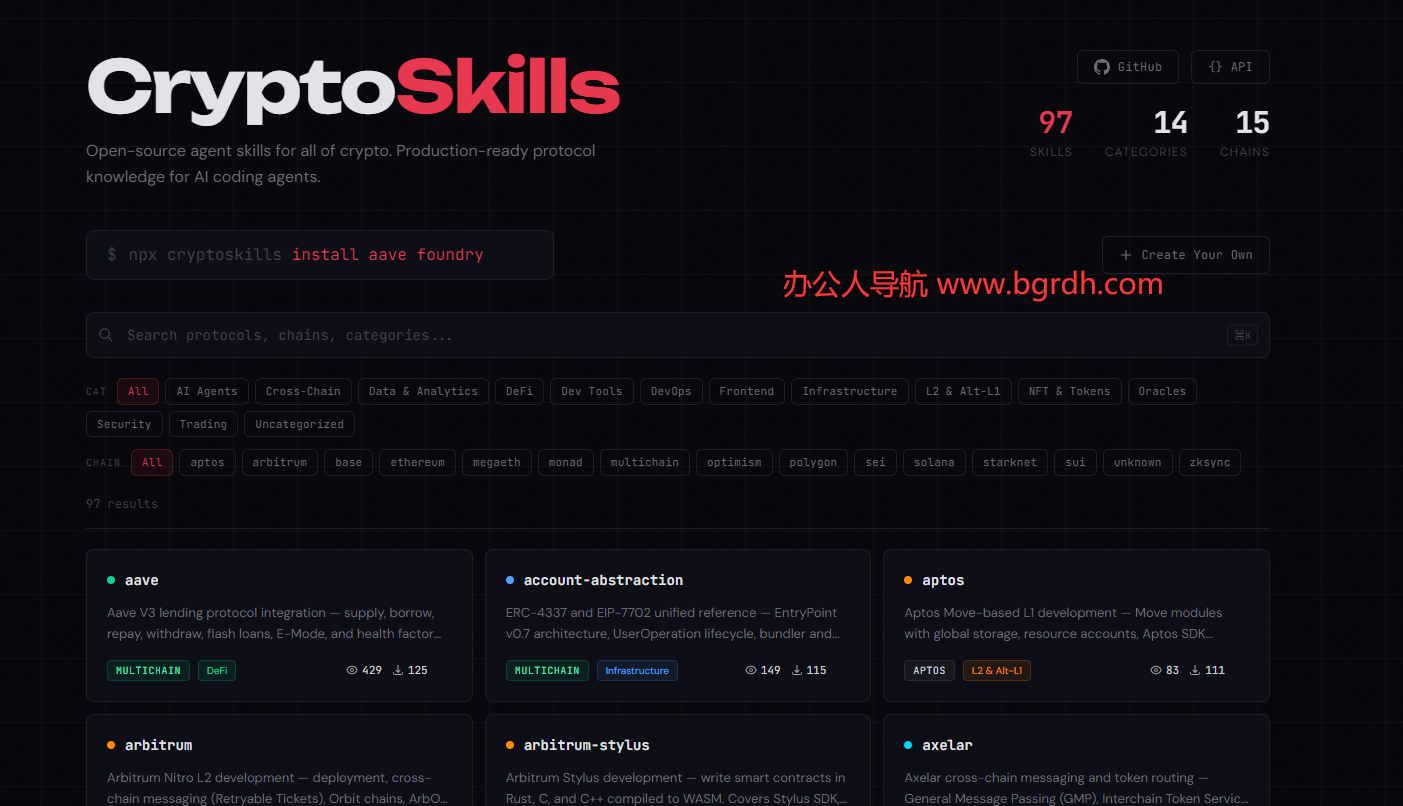Filter by AI Agents category

207,391
